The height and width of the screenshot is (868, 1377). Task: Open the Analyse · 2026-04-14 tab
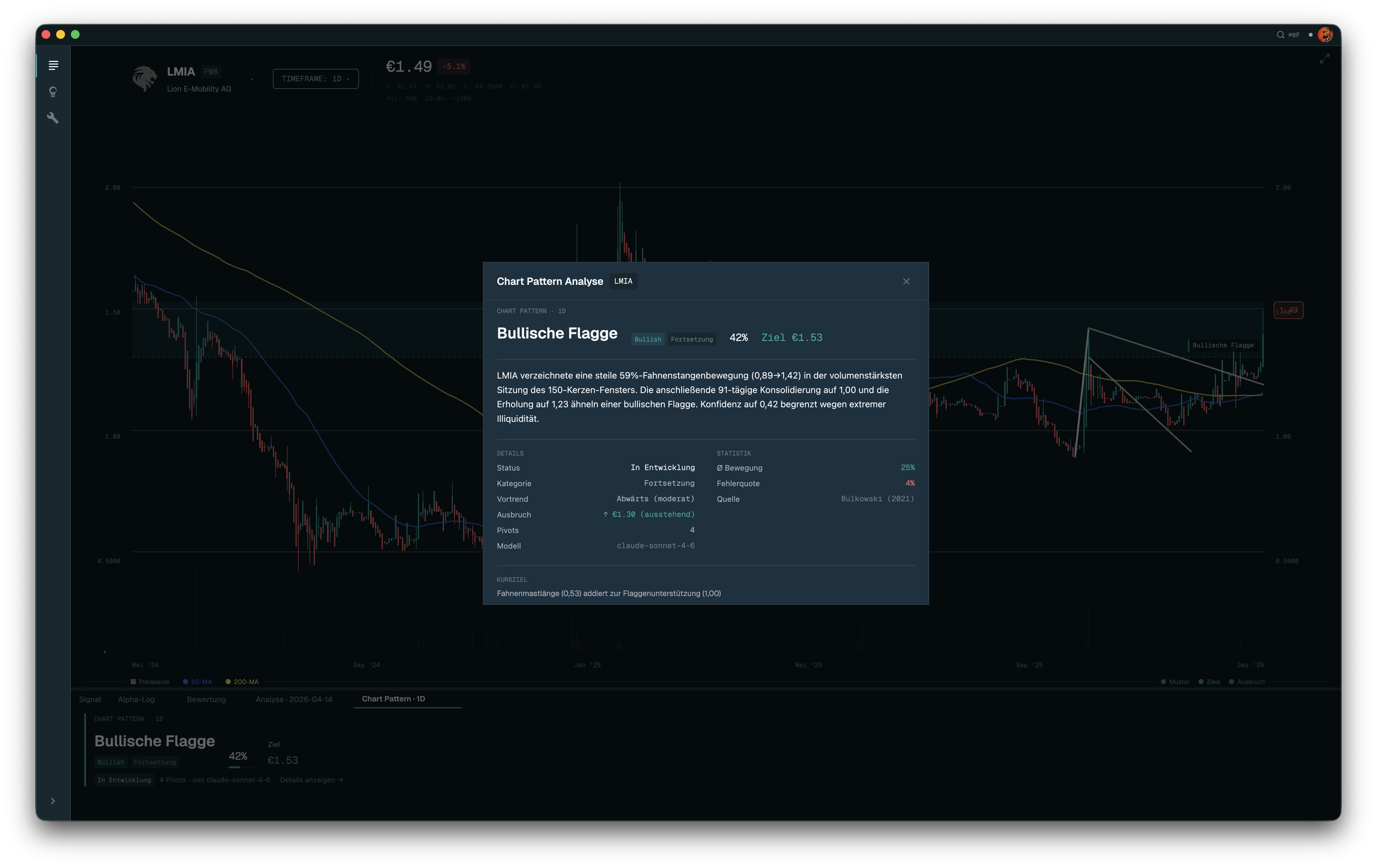pyautogui.click(x=294, y=699)
